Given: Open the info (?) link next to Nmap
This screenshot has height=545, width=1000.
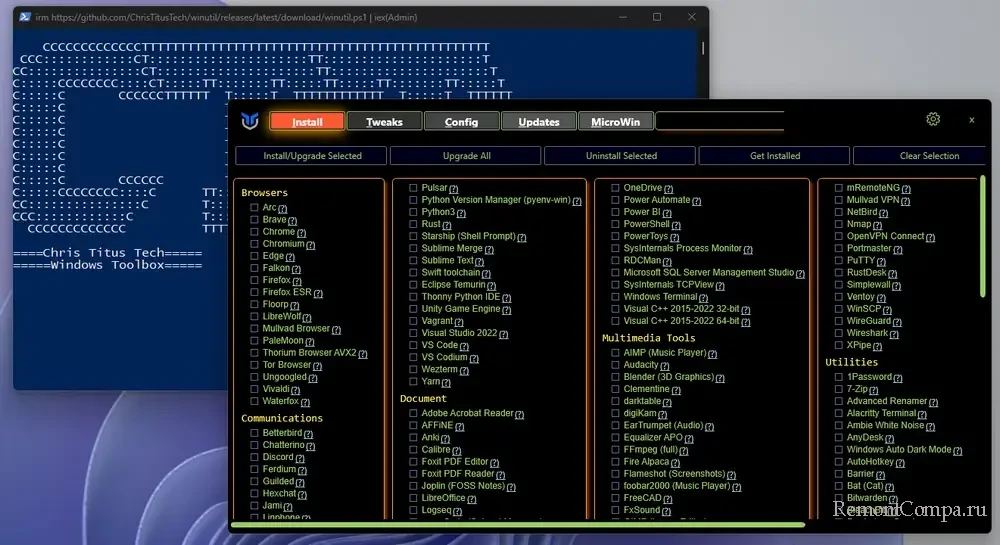Looking at the screenshot, I should tap(877, 225).
